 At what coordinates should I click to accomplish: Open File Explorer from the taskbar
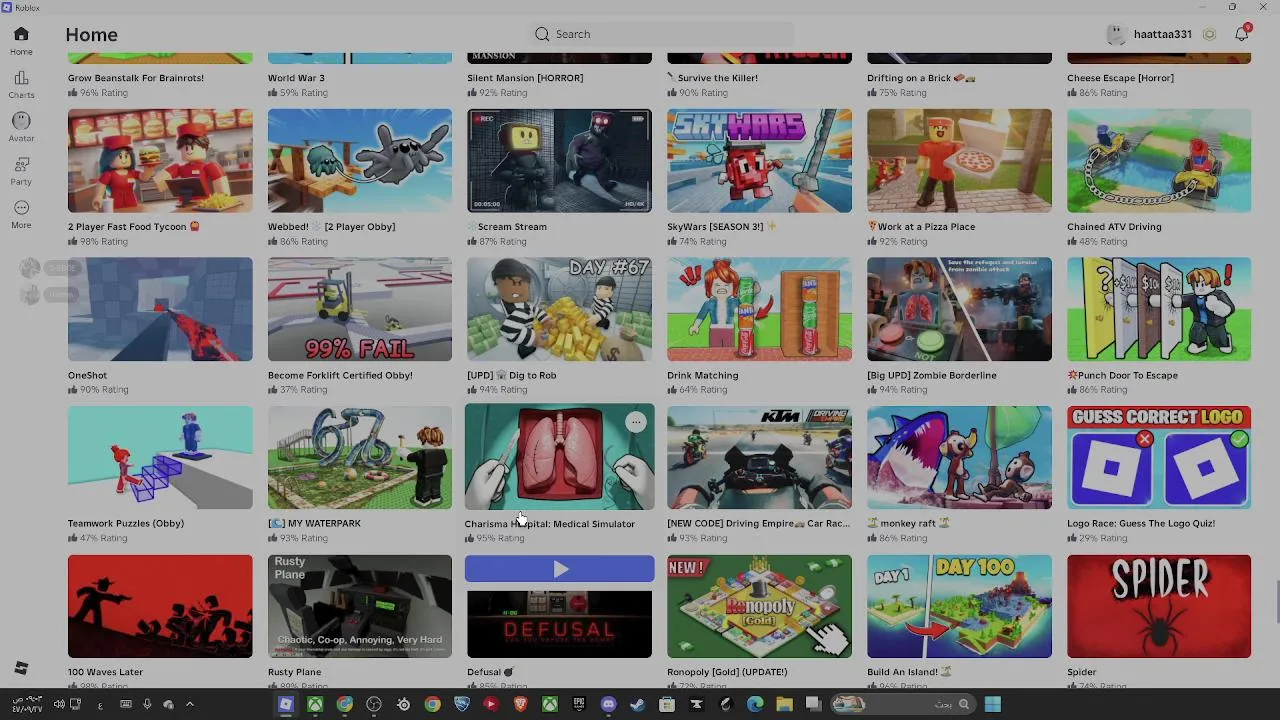(x=784, y=704)
